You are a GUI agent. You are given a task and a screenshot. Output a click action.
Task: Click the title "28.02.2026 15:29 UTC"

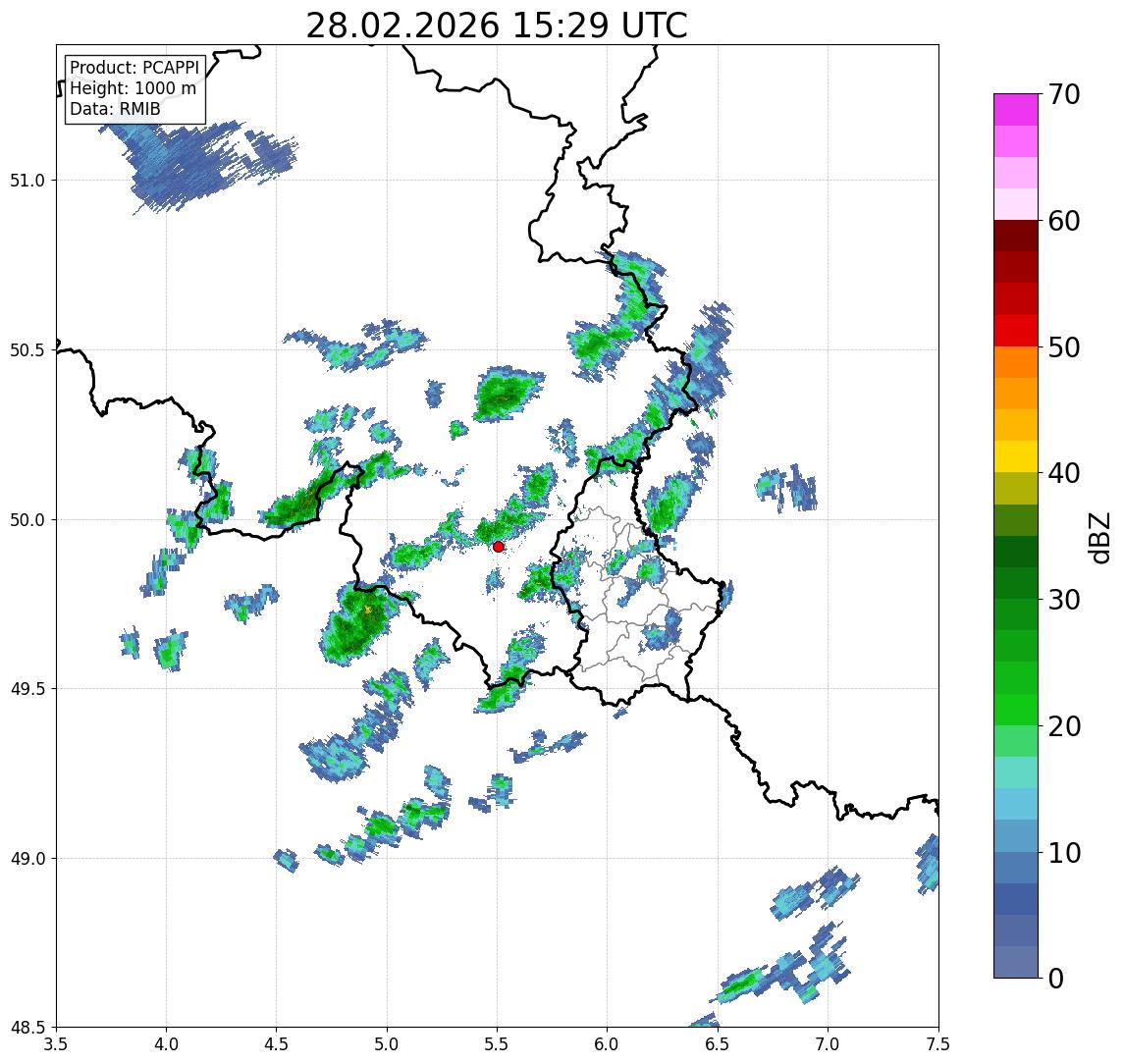point(497,26)
